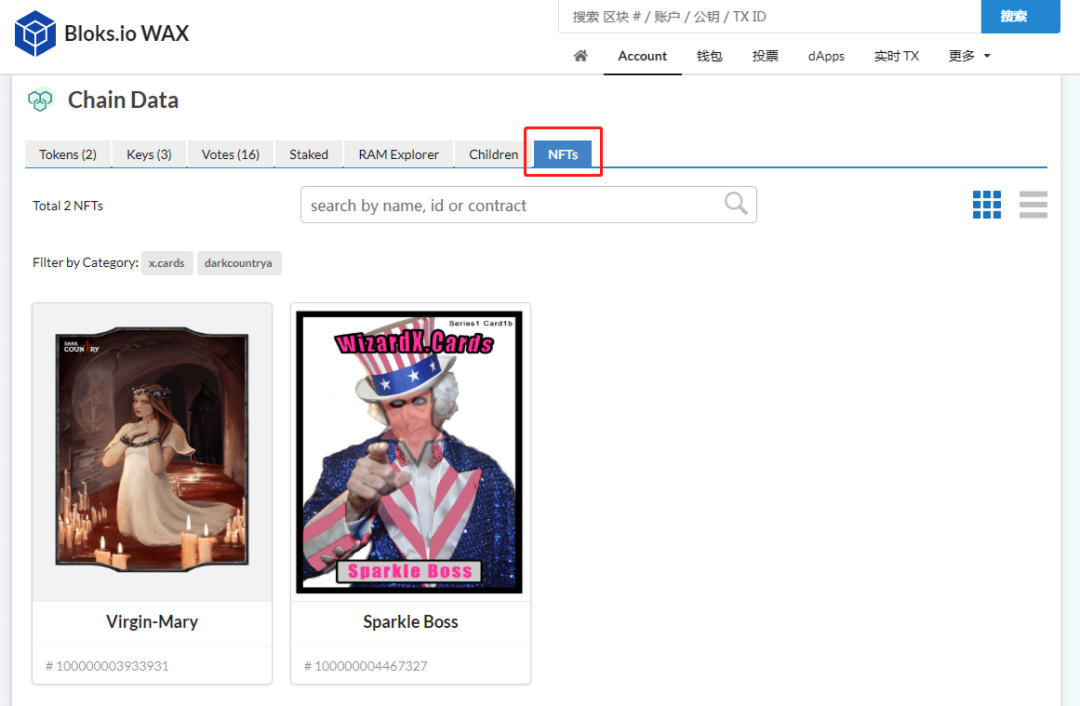
Task: Switch to Votes (16) tab
Action: (x=230, y=154)
